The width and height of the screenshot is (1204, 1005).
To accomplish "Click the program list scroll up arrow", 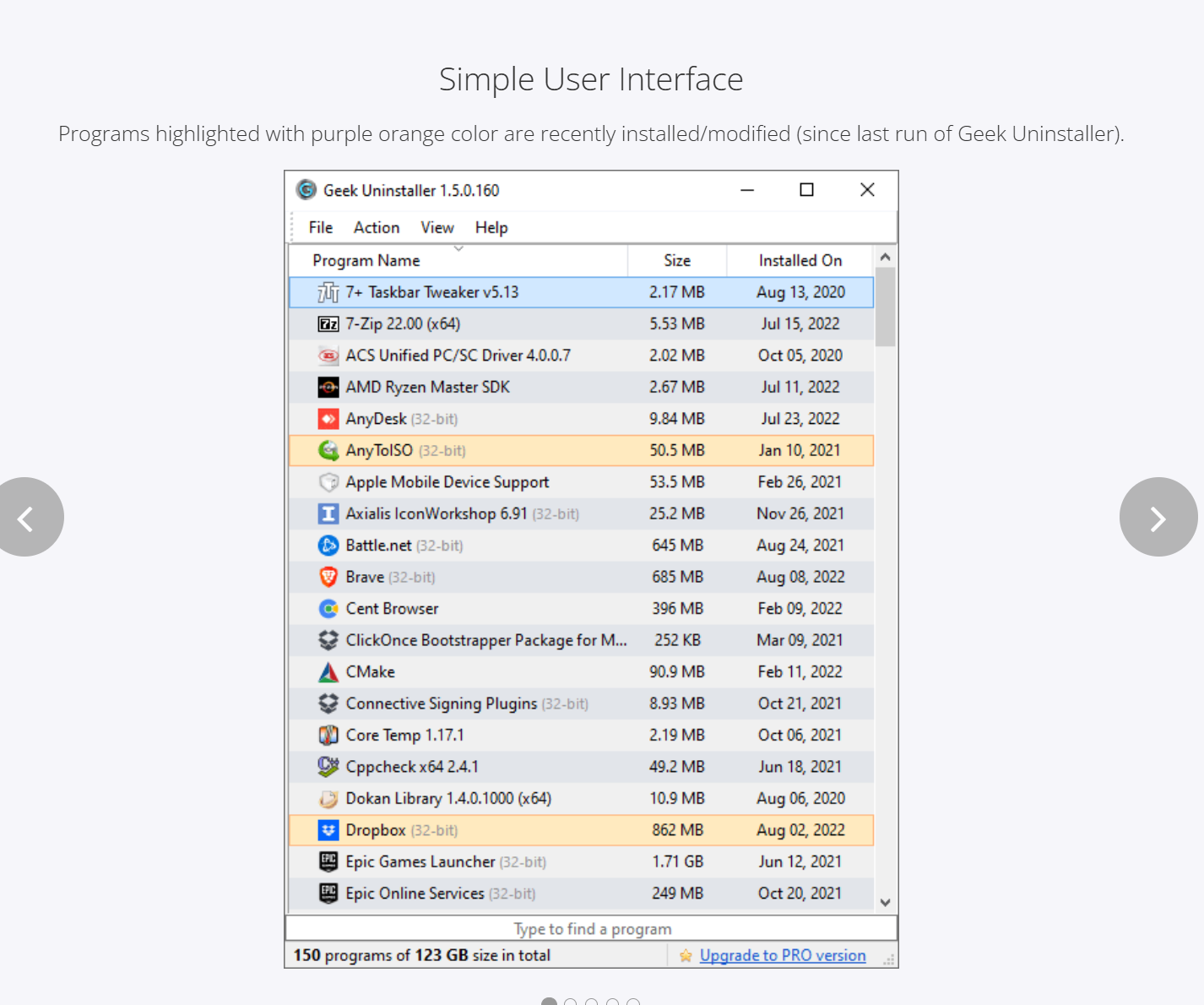I will [885, 257].
